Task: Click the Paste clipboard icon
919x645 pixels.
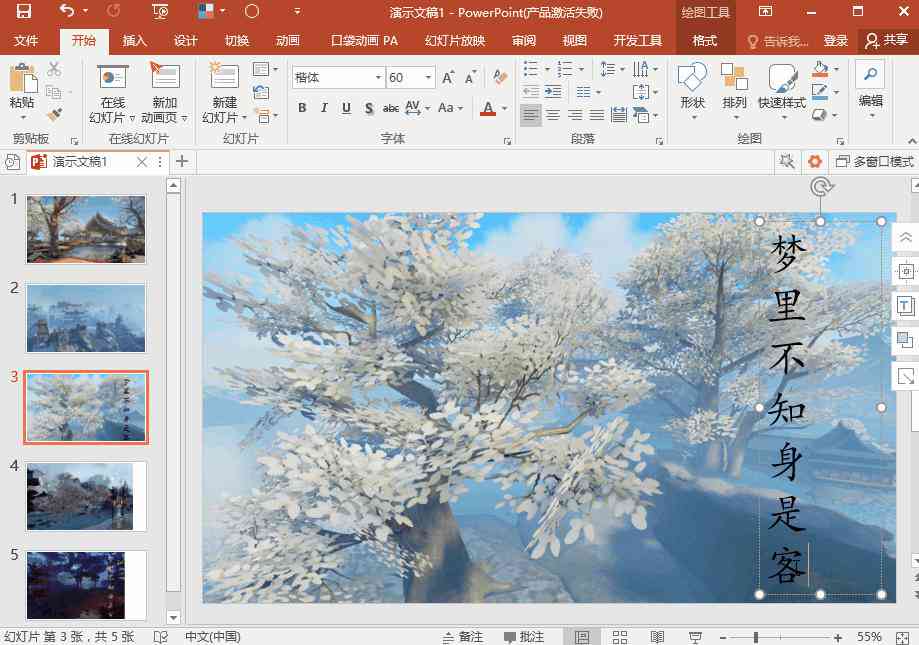Action: (x=22, y=79)
